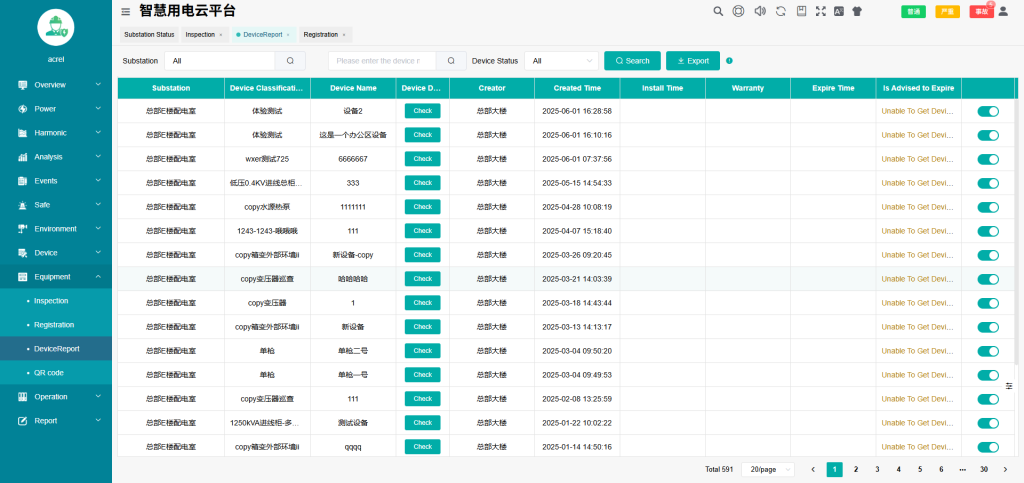Click the refresh arrows icon
This screenshot has width=1024, height=483.
pyautogui.click(x=780, y=11)
